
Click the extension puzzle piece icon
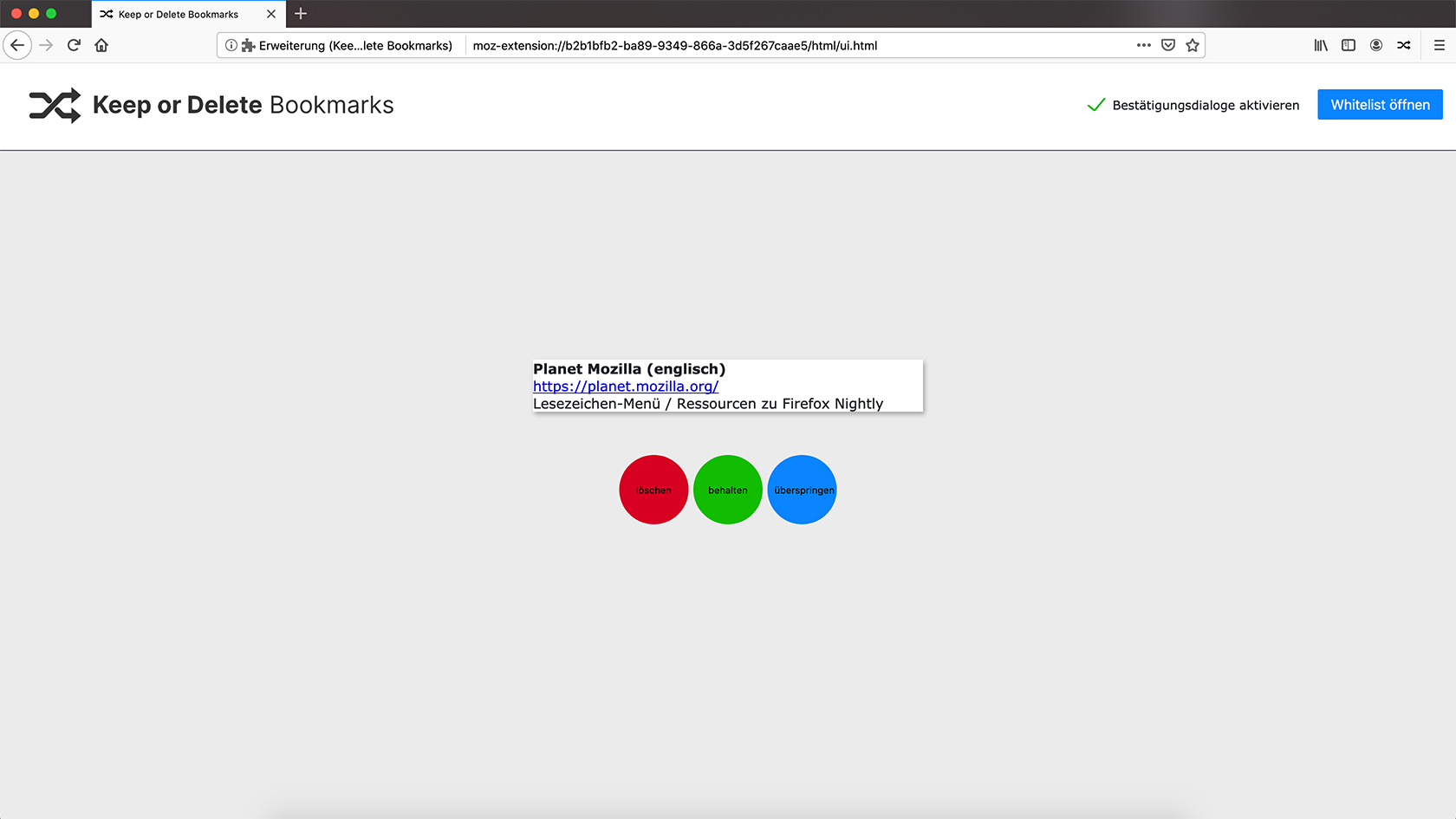click(248, 45)
